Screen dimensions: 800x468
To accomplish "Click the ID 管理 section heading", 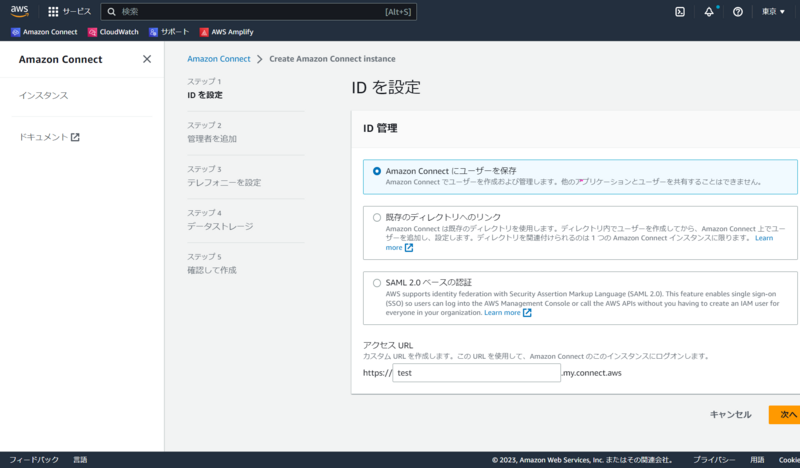I will [380, 128].
